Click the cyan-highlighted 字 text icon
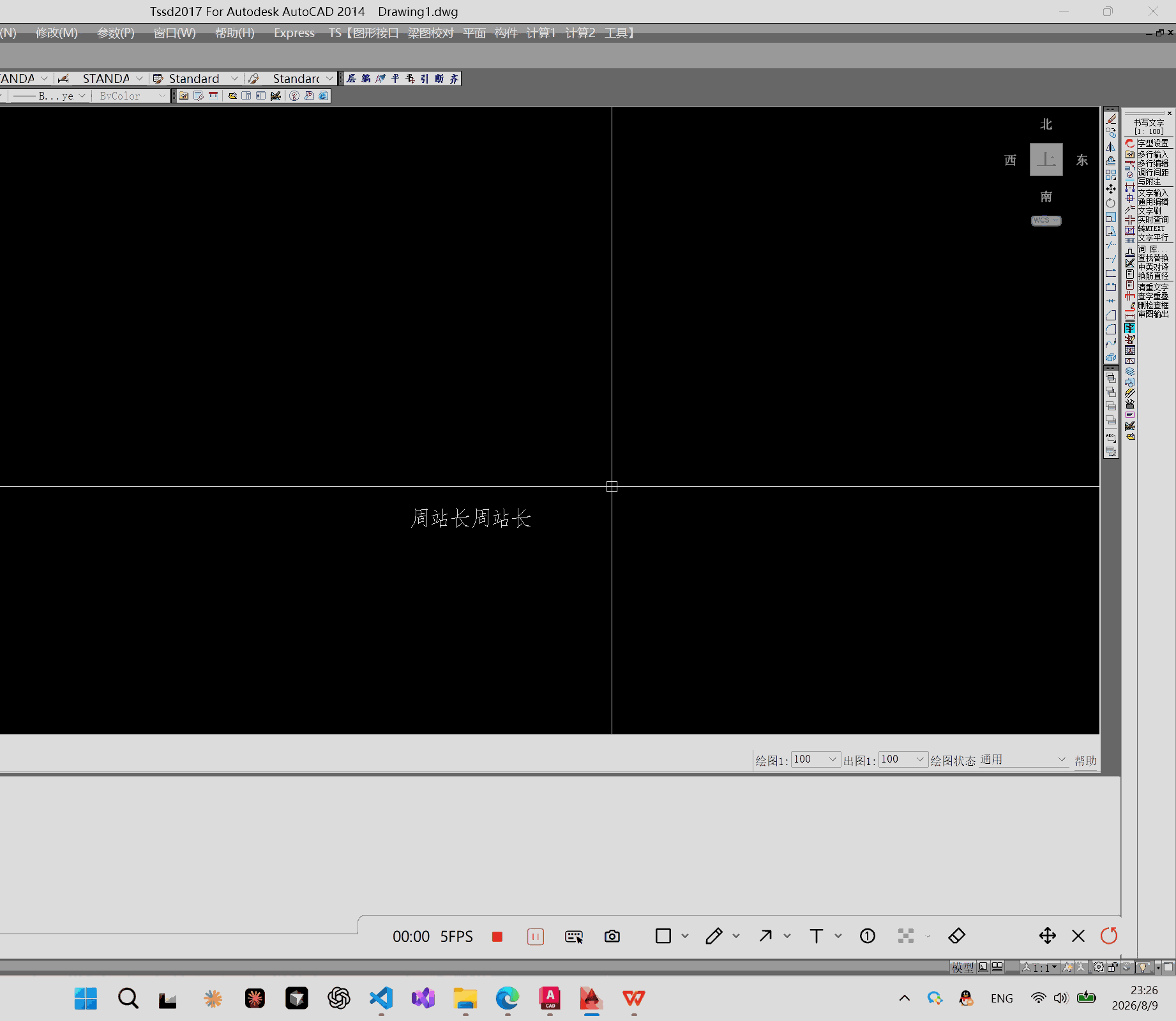 [x=1130, y=328]
